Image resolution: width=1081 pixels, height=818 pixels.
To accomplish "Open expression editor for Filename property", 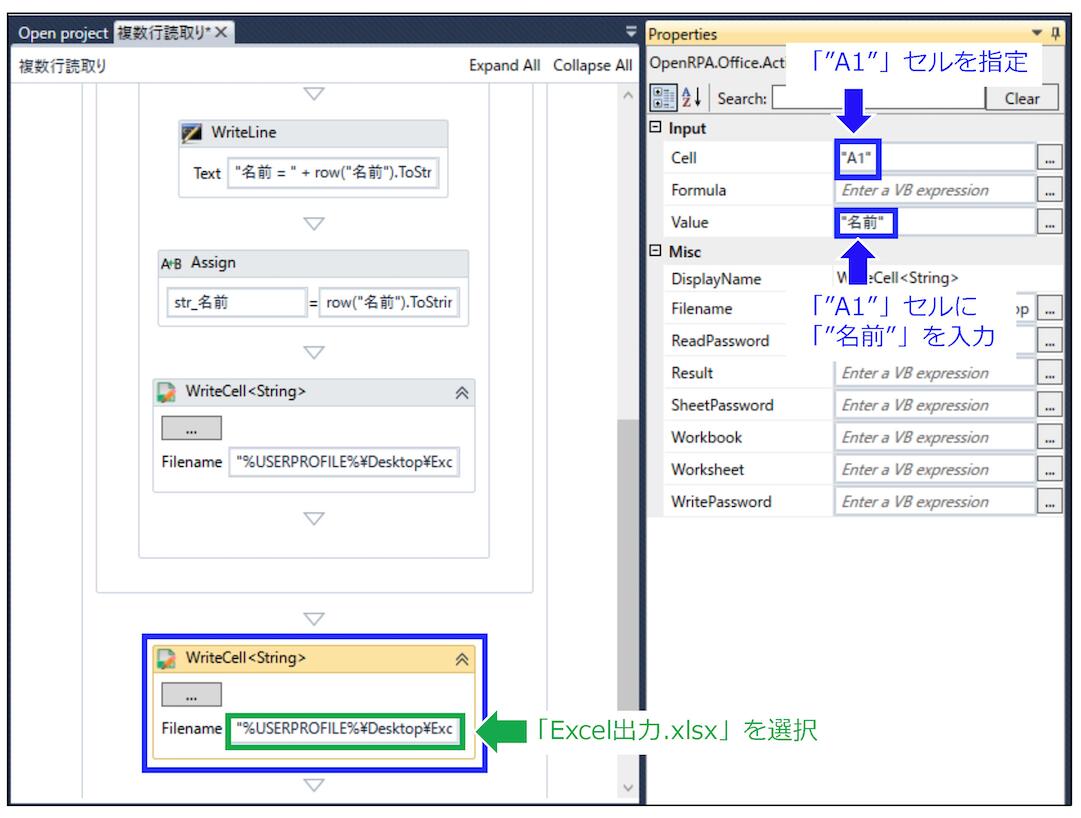I will pyautogui.click(x=1049, y=309).
